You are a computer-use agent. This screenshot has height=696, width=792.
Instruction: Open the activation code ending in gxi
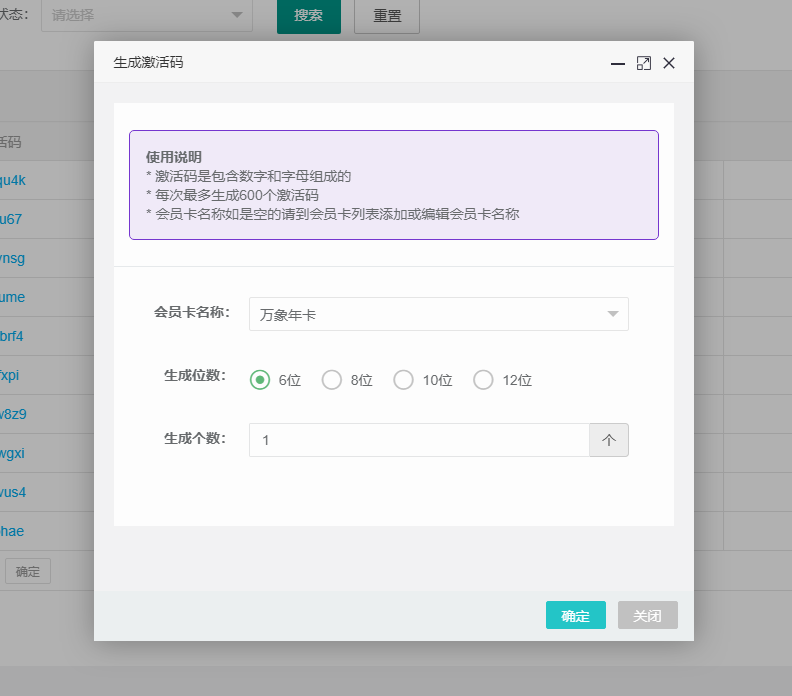coord(13,453)
